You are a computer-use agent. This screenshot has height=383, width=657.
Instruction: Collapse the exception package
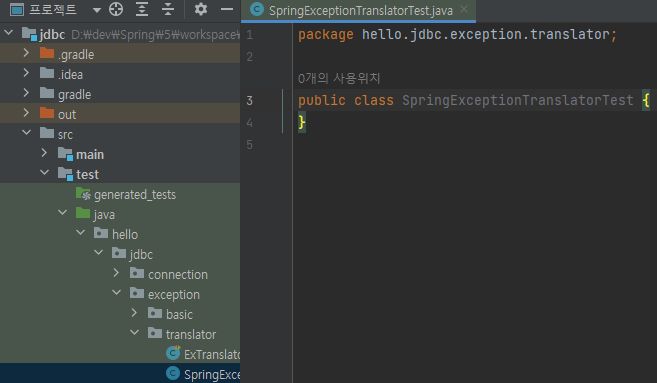click(116, 292)
